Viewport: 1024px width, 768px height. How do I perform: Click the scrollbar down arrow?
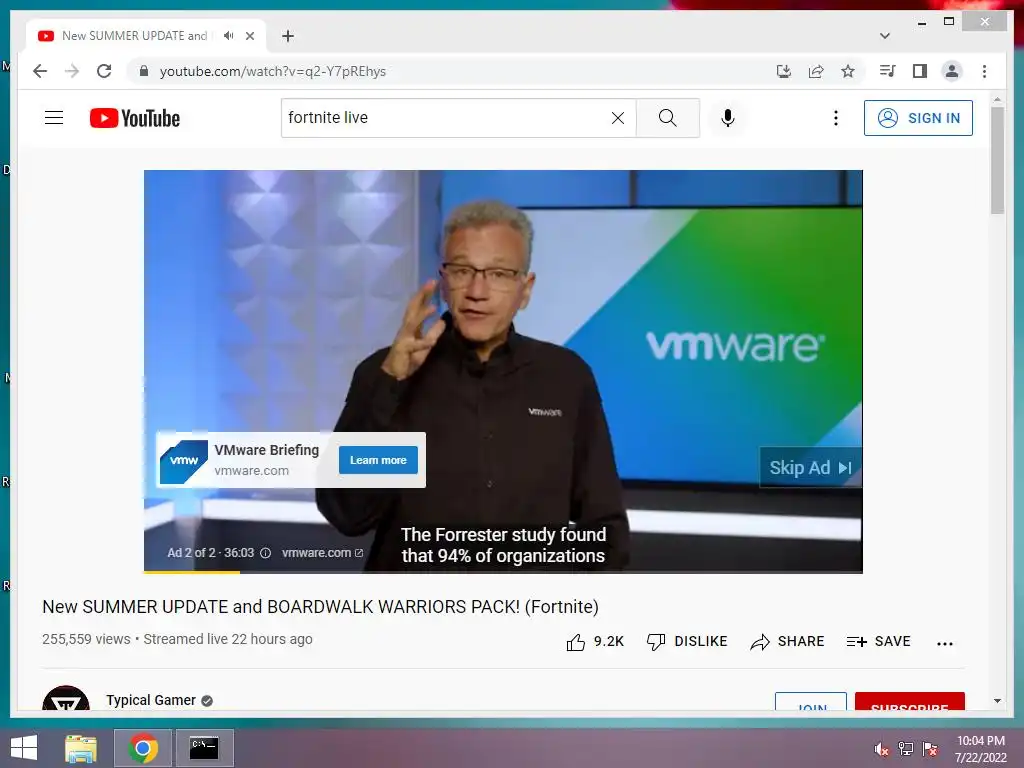(x=997, y=701)
